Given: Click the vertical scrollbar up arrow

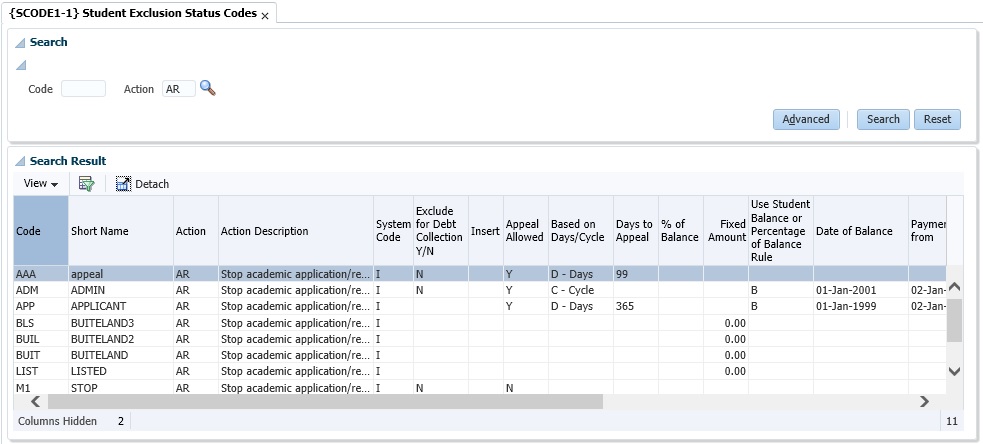Looking at the screenshot, I should [954, 287].
